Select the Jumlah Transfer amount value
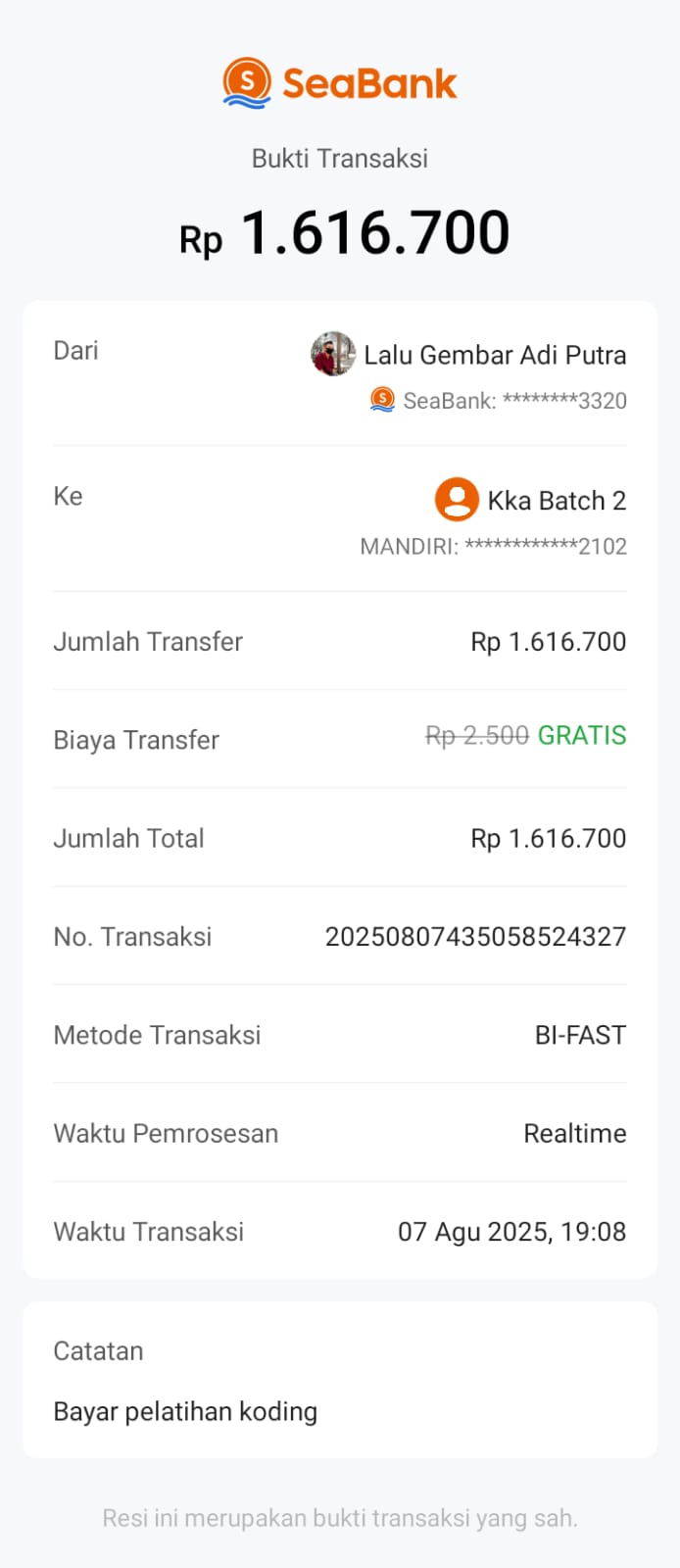 (x=548, y=642)
